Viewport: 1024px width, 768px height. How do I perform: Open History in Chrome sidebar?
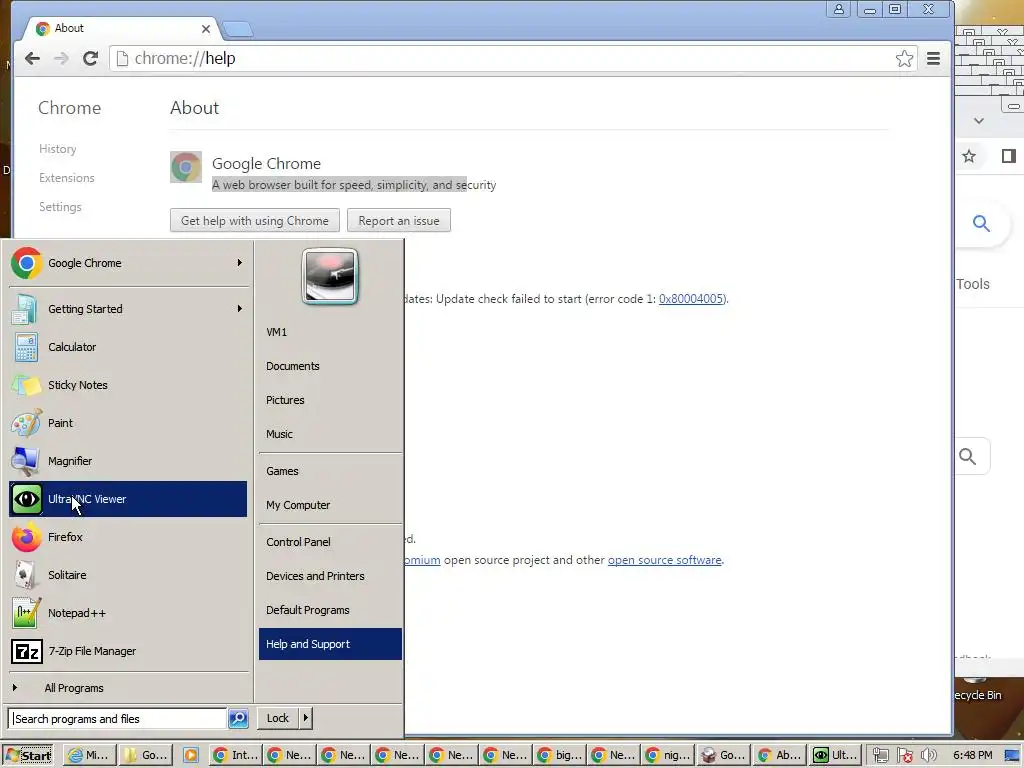[57, 149]
